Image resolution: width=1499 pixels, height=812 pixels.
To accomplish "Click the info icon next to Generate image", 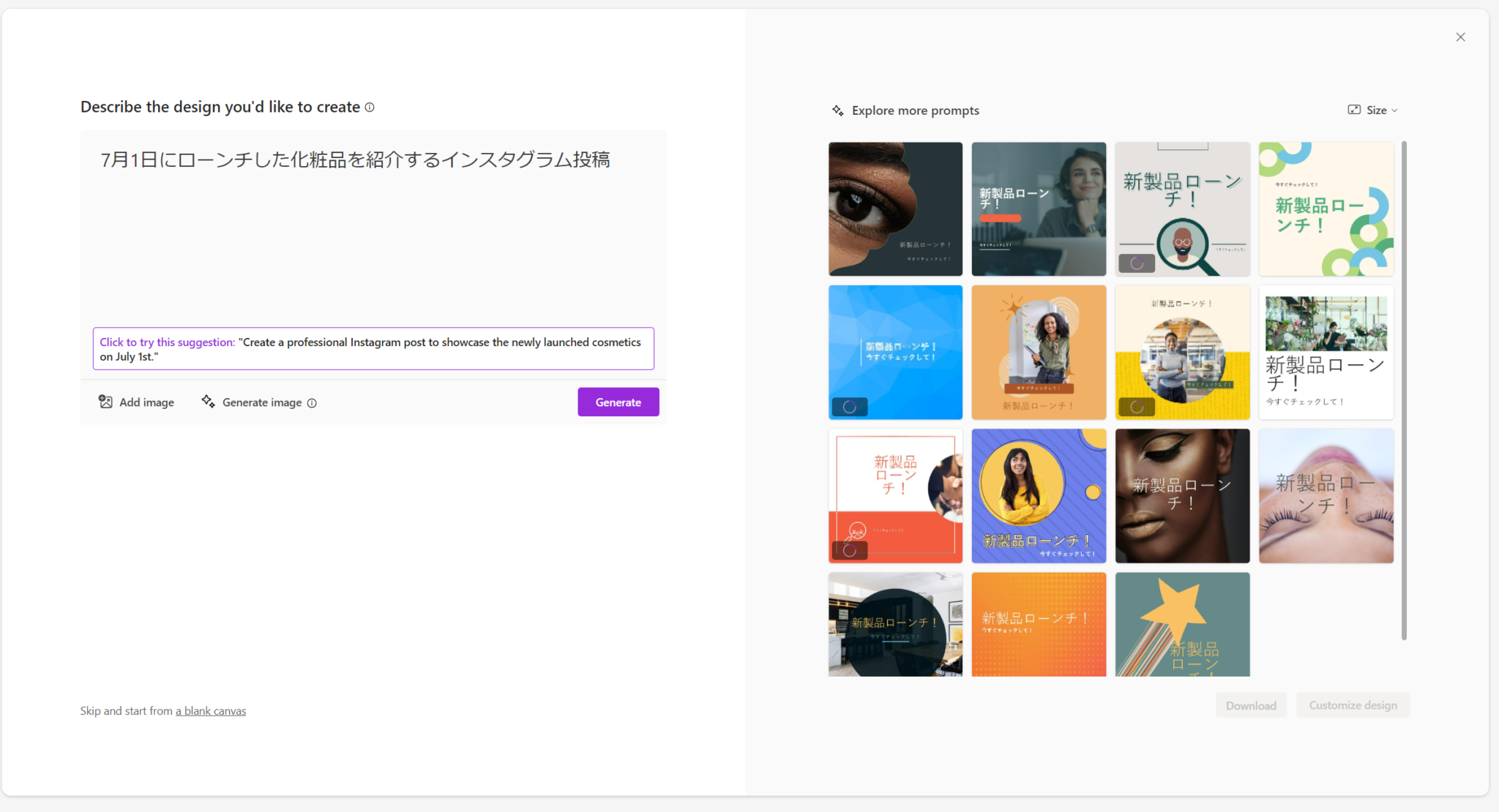I will click(x=313, y=402).
